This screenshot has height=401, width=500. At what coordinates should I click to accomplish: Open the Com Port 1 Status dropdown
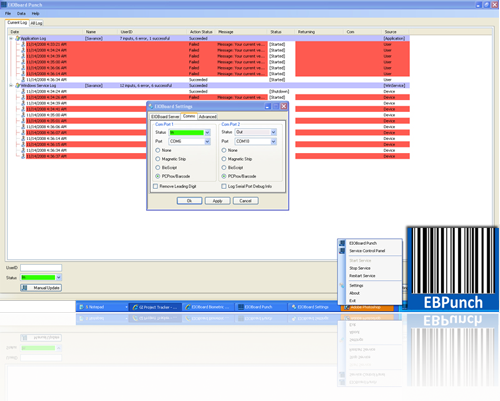(x=207, y=132)
